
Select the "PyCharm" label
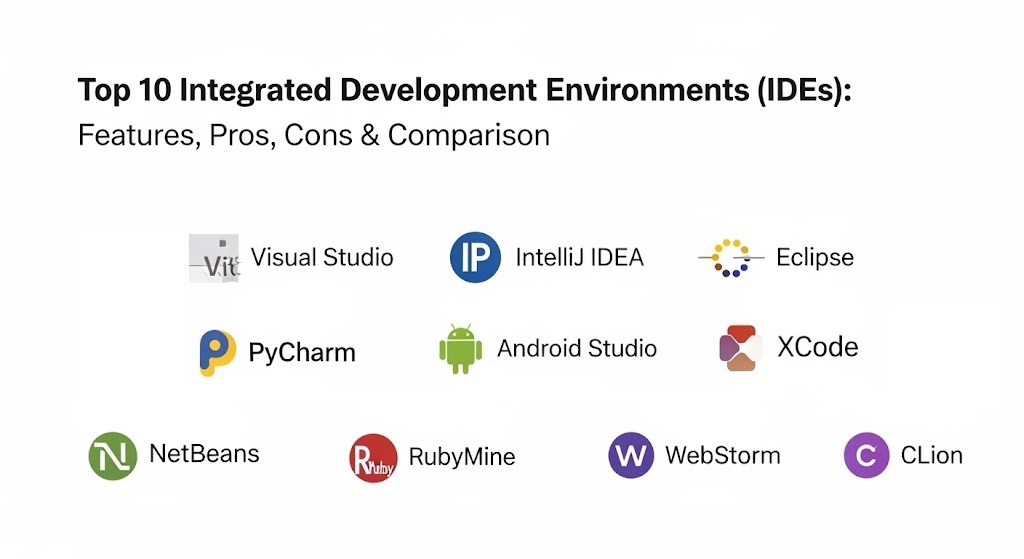tap(302, 353)
